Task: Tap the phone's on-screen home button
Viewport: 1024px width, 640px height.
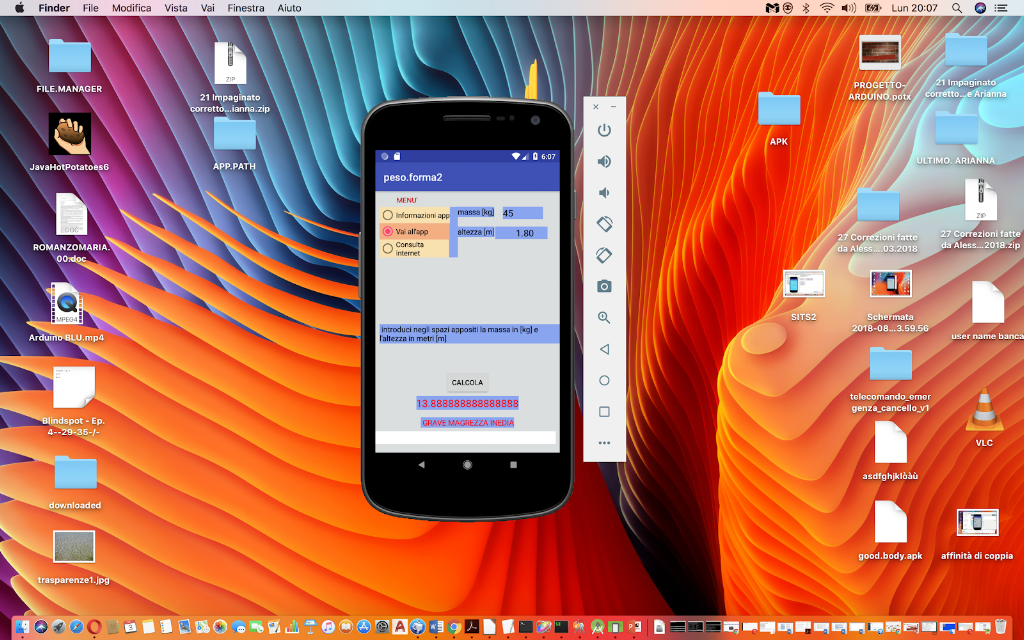Action: 467,464
